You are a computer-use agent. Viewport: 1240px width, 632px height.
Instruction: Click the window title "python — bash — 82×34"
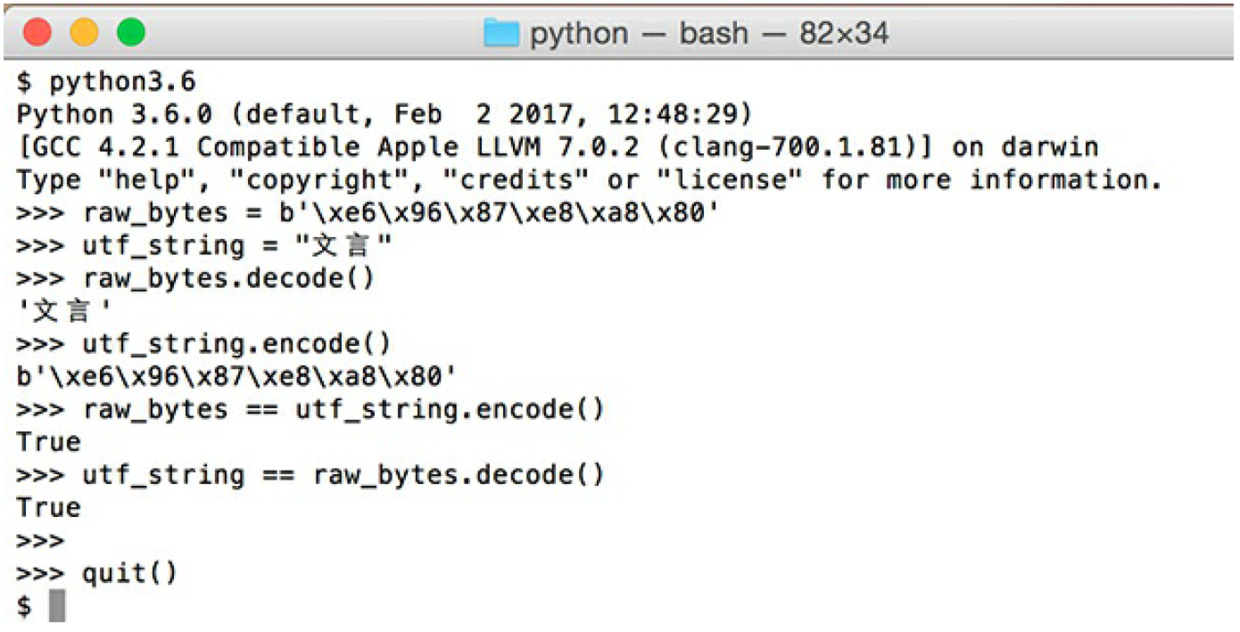pyautogui.click(x=708, y=35)
